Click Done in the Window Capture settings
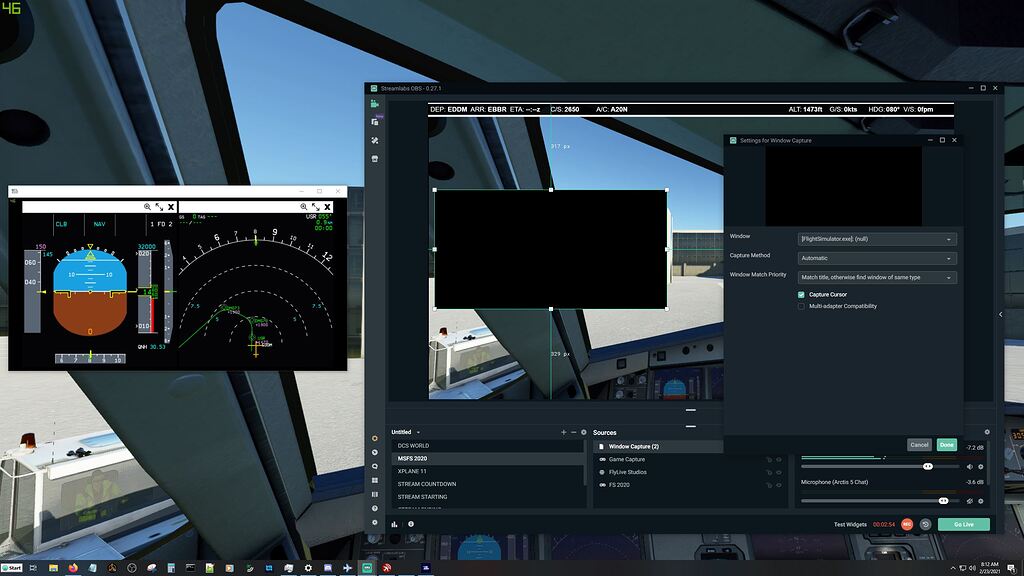This screenshot has width=1024, height=576. (x=946, y=443)
